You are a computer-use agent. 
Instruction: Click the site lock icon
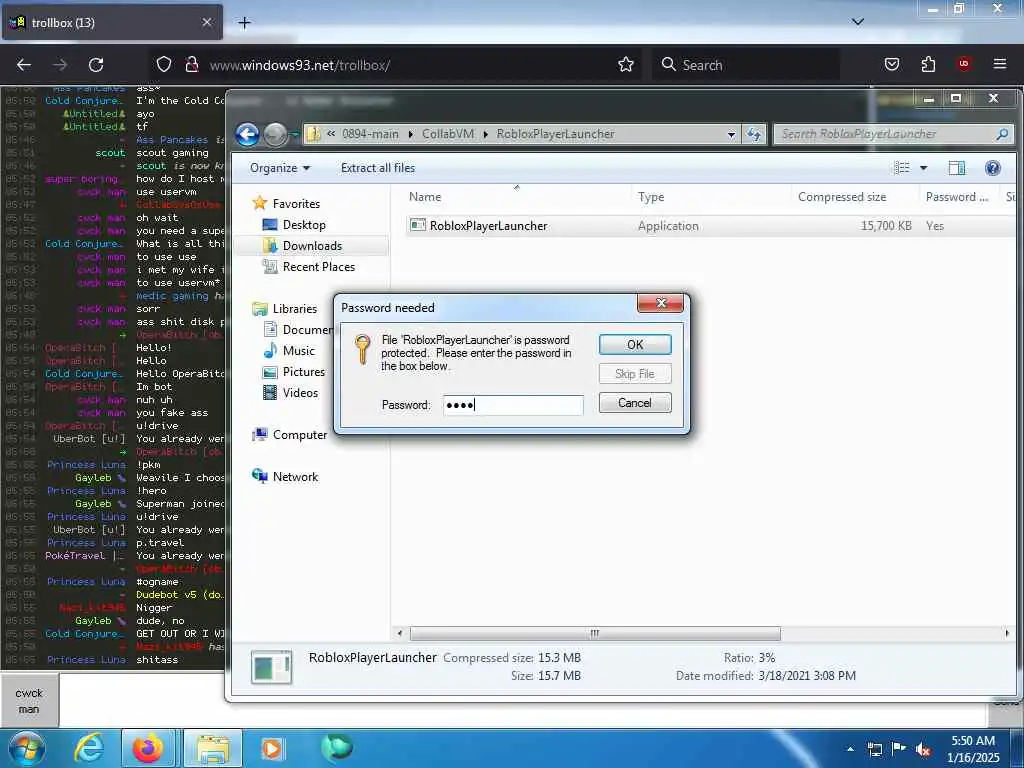click(192, 65)
